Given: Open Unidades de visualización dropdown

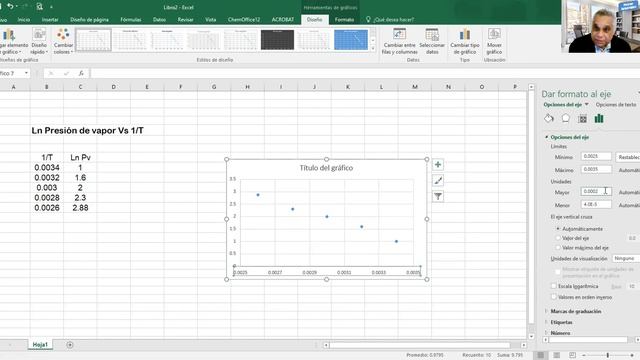Looking at the screenshot, I should [x=626, y=258].
